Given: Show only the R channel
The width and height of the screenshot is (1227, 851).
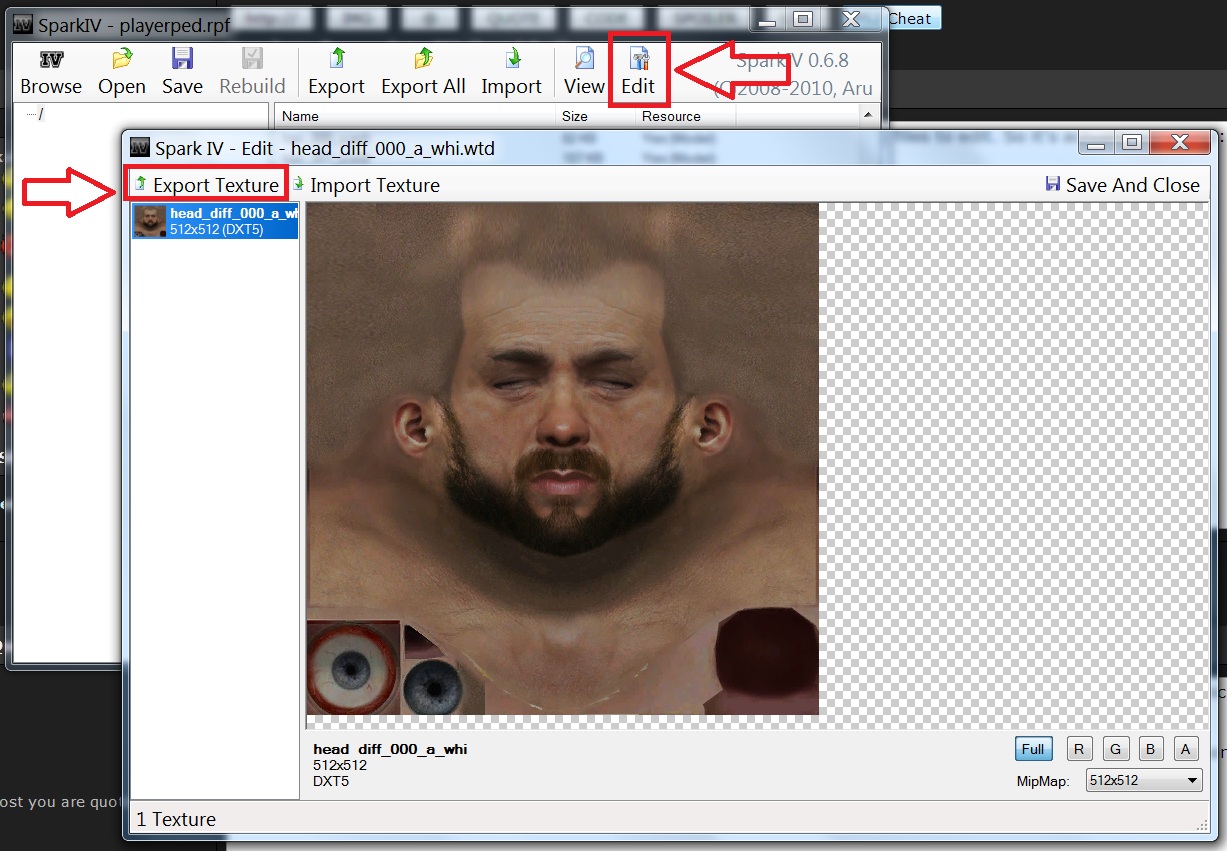Looking at the screenshot, I should pyautogui.click(x=1079, y=749).
